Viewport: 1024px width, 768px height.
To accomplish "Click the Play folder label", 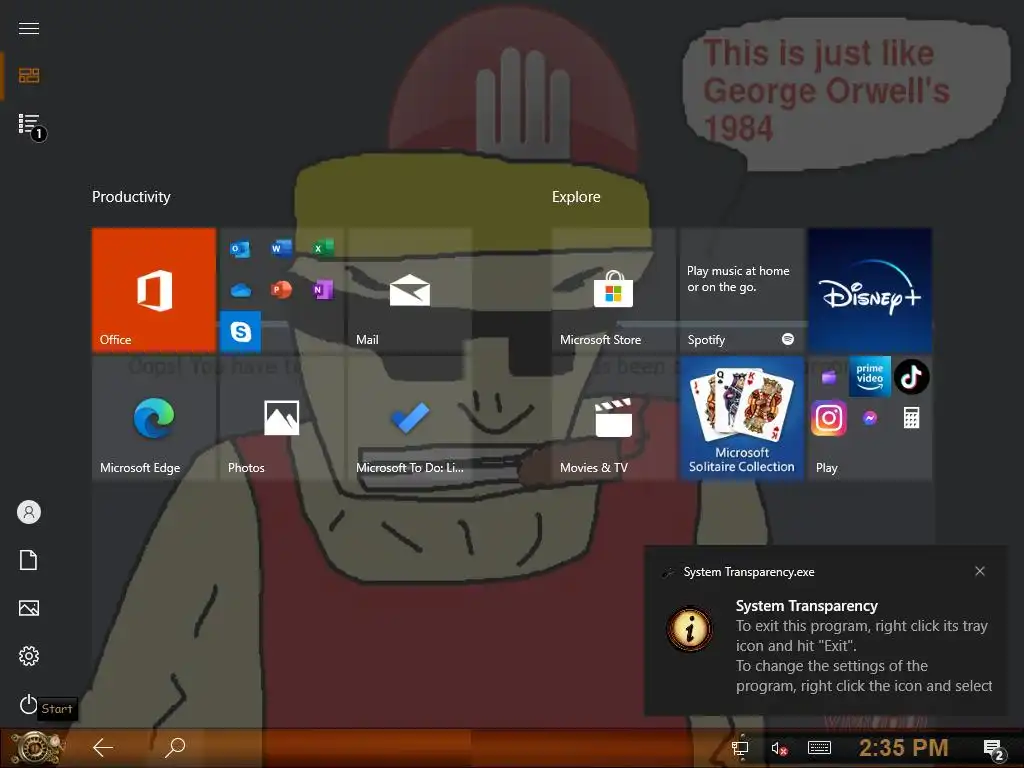I will [x=827, y=468].
